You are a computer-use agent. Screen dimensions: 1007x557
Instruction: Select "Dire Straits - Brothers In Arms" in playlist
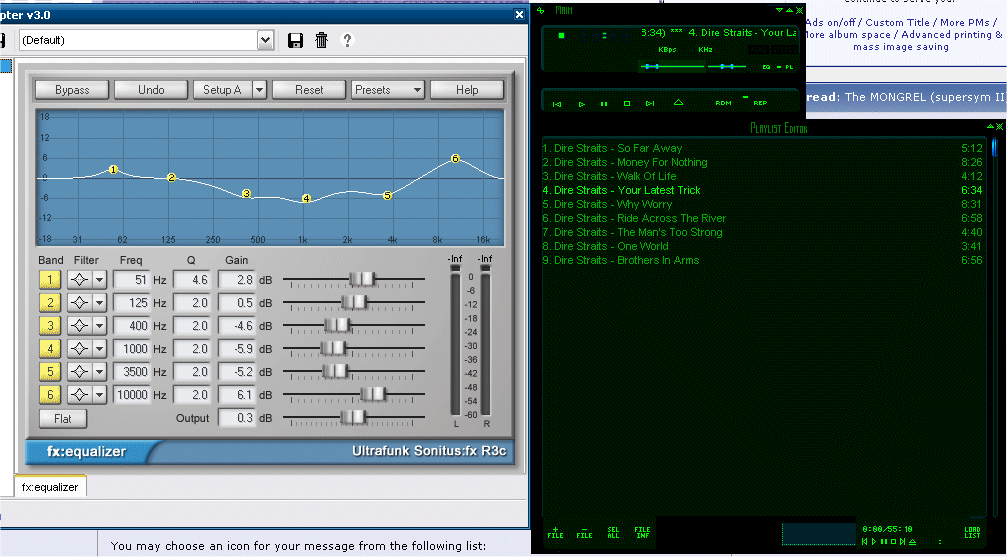coord(762,260)
